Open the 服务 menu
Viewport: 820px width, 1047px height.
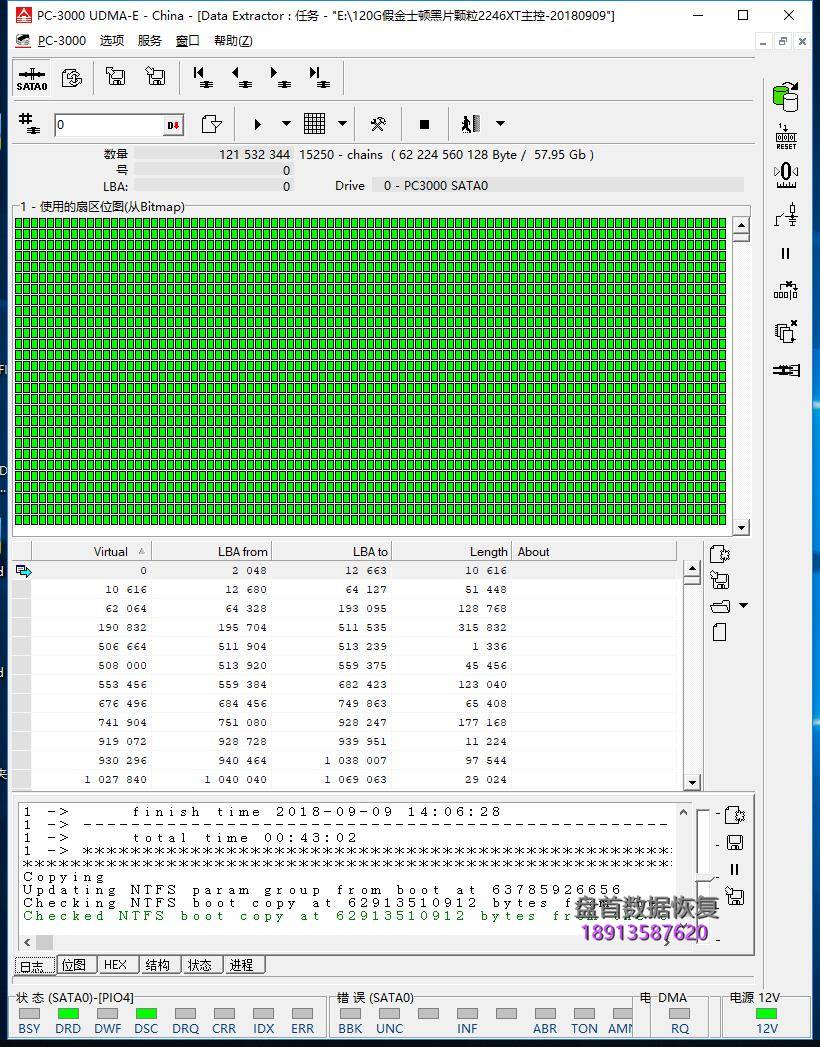149,40
